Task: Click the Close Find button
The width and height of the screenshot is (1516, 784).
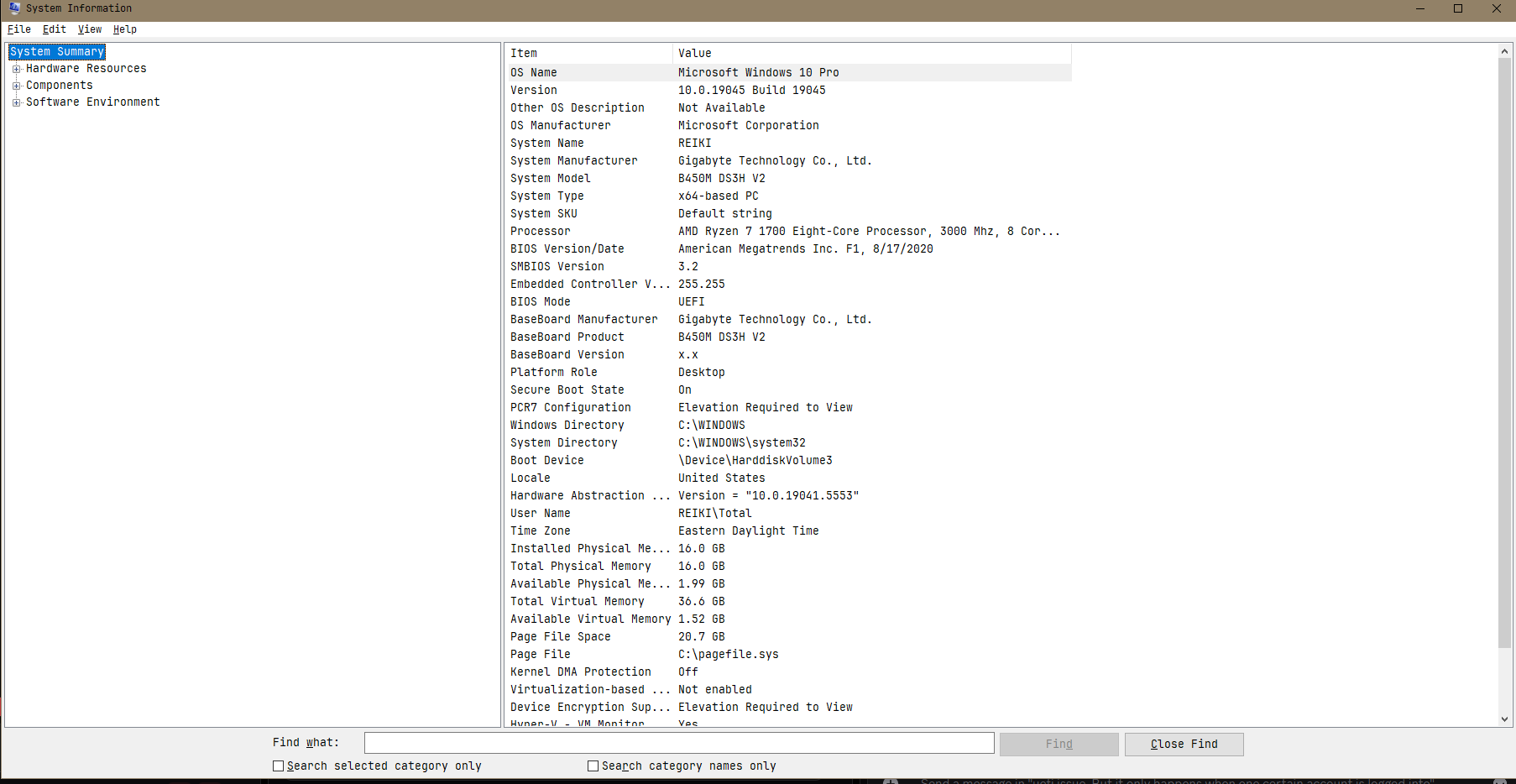Action: [x=1184, y=745]
